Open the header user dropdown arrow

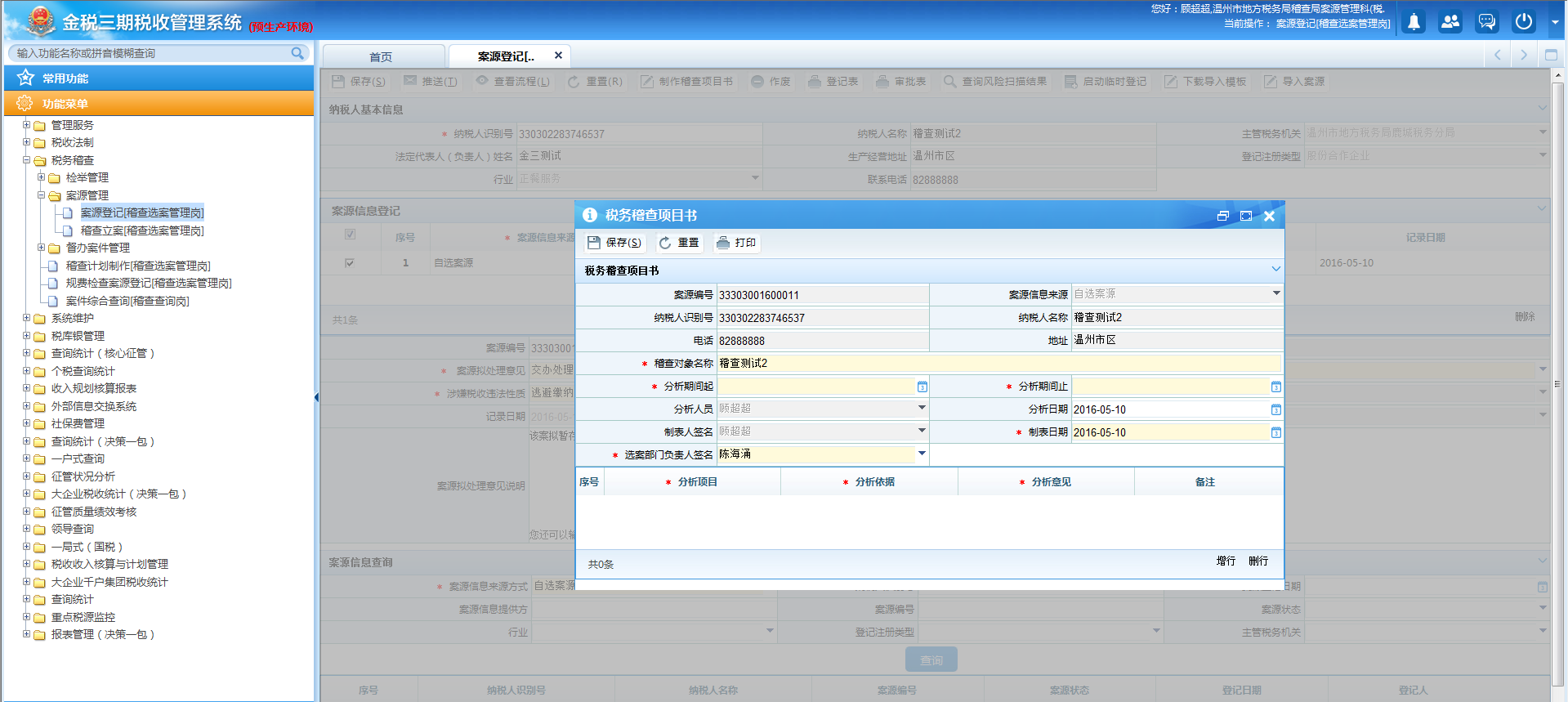[x=1555, y=23]
